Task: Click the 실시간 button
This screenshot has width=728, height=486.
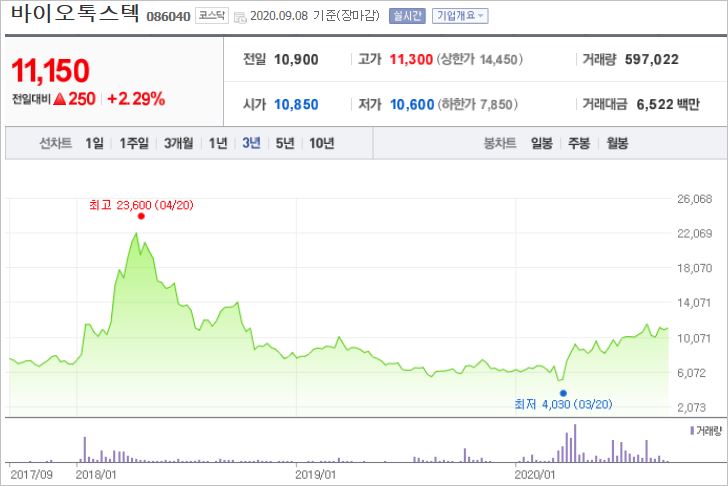Action: [407, 16]
